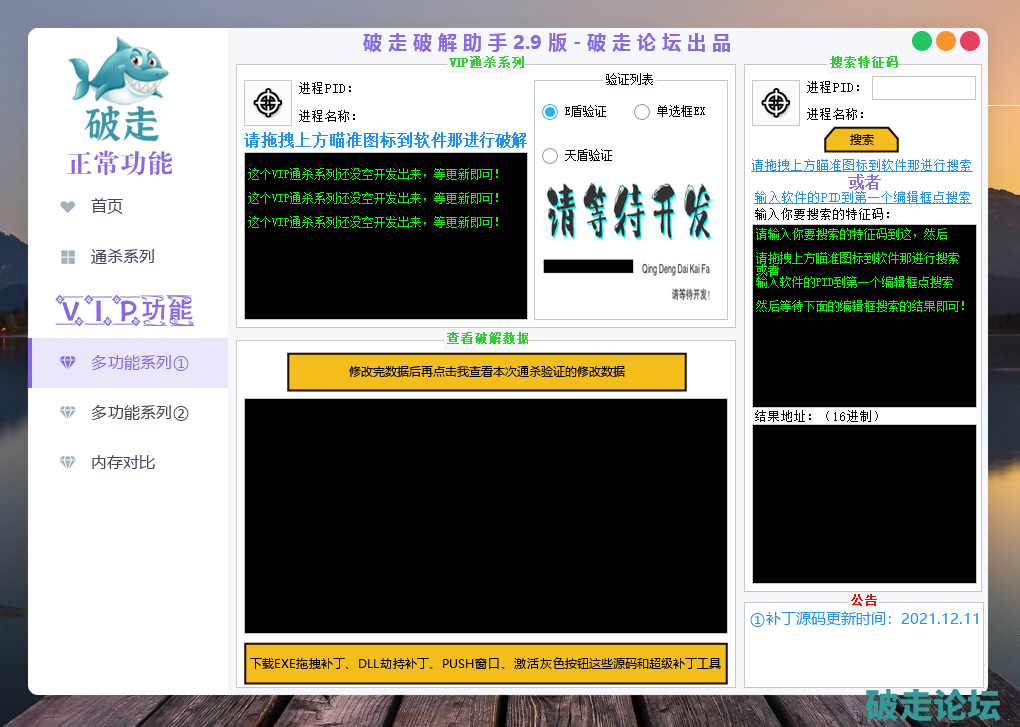The width and height of the screenshot is (1020, 727).
Task: Click the crosshair target icon in 搜索特征码 panel
Action: tap(775, 103)
